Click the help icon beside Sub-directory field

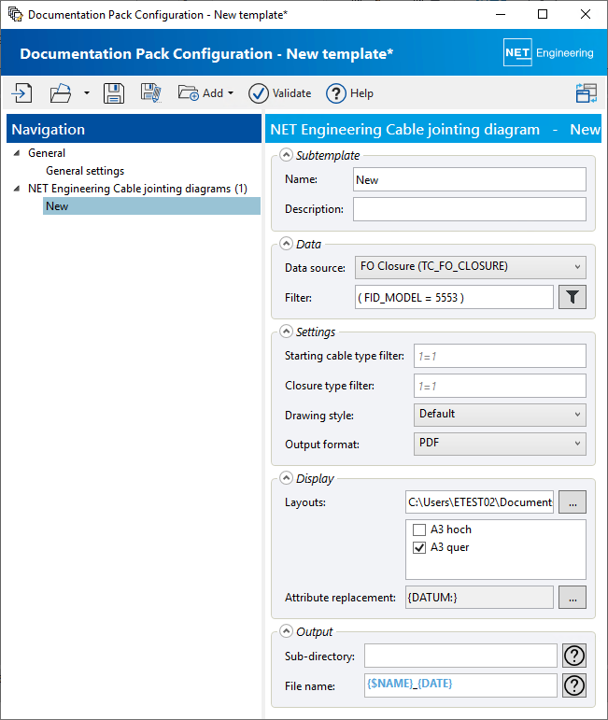575,655
